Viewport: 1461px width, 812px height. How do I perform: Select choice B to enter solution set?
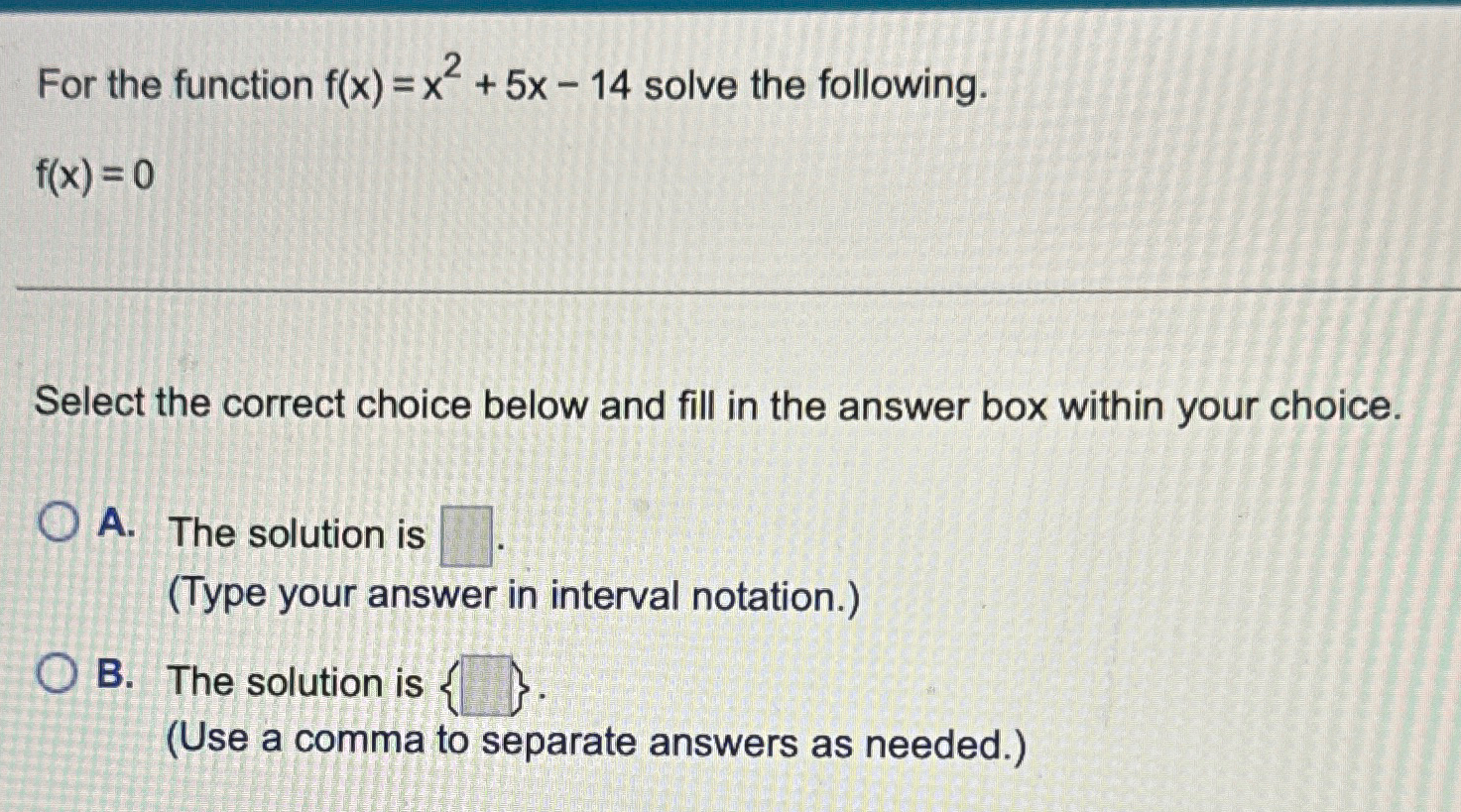tap(57, 674)
